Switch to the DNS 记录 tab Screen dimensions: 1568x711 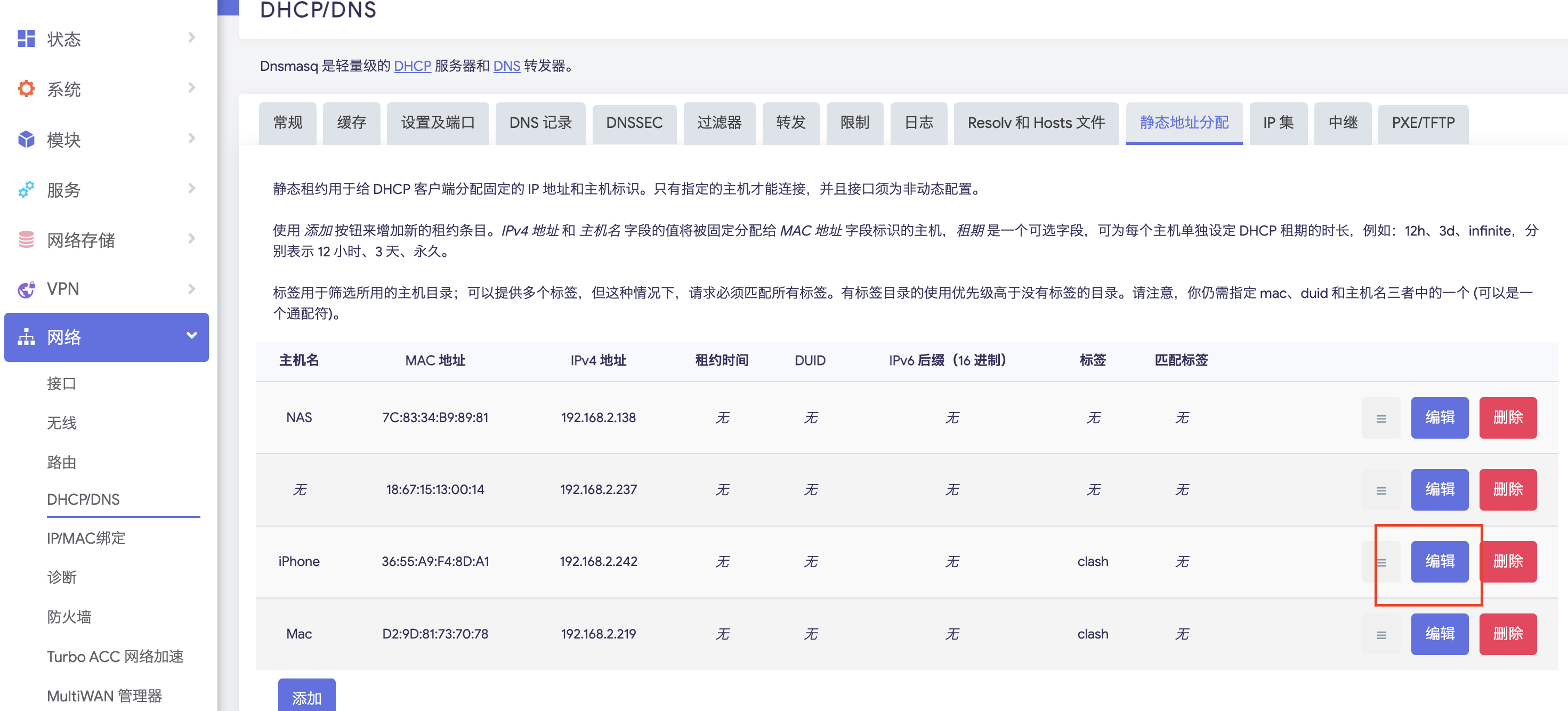click(540, 123)
